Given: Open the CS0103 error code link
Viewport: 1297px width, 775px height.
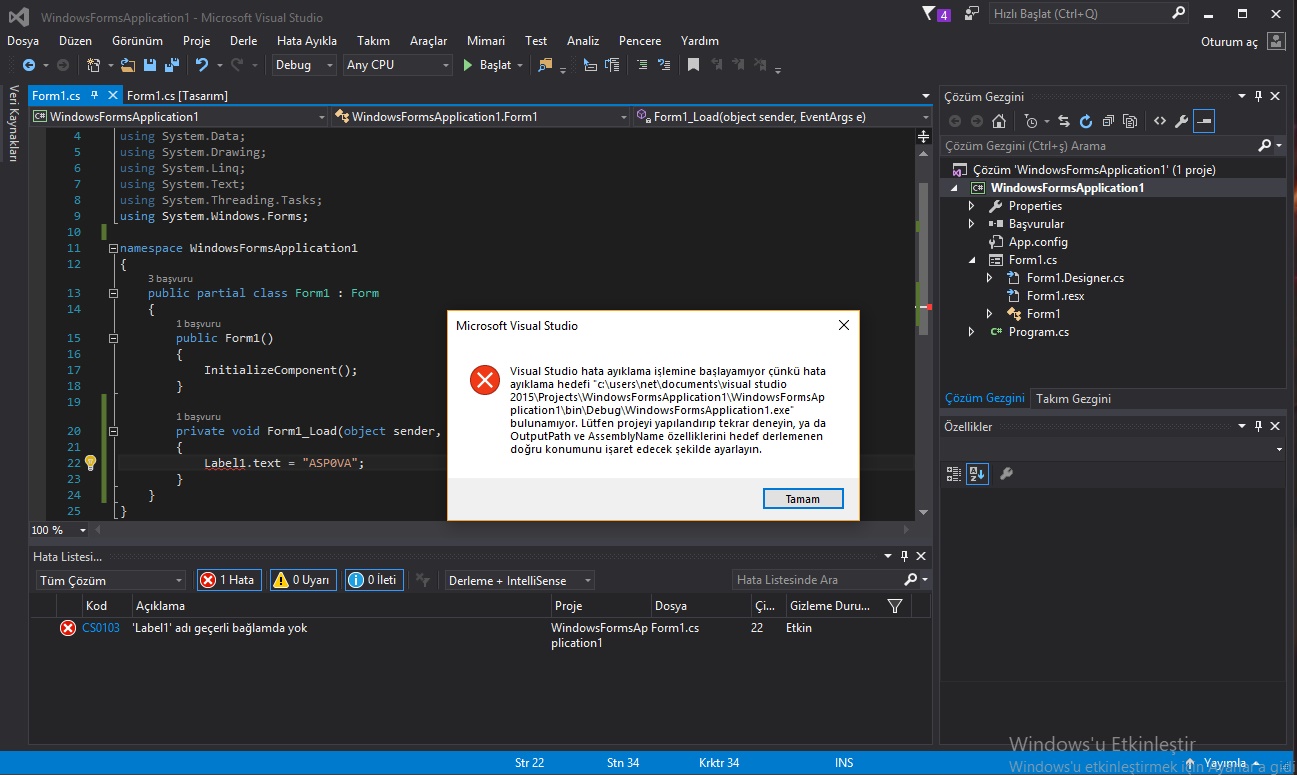Looking at the screenshot, I should [101, 628].
